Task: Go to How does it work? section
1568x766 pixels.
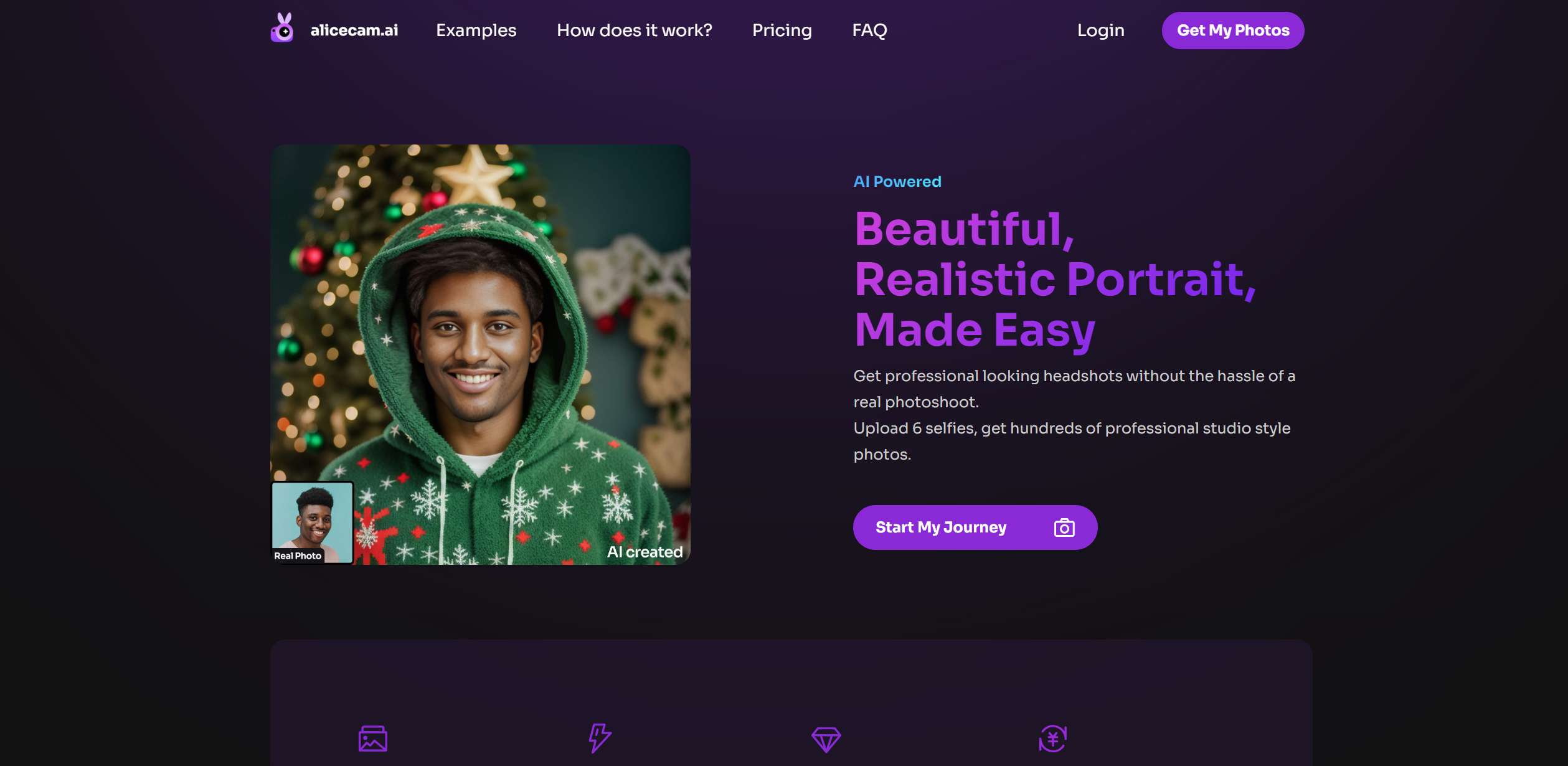Action: (634, 30)
